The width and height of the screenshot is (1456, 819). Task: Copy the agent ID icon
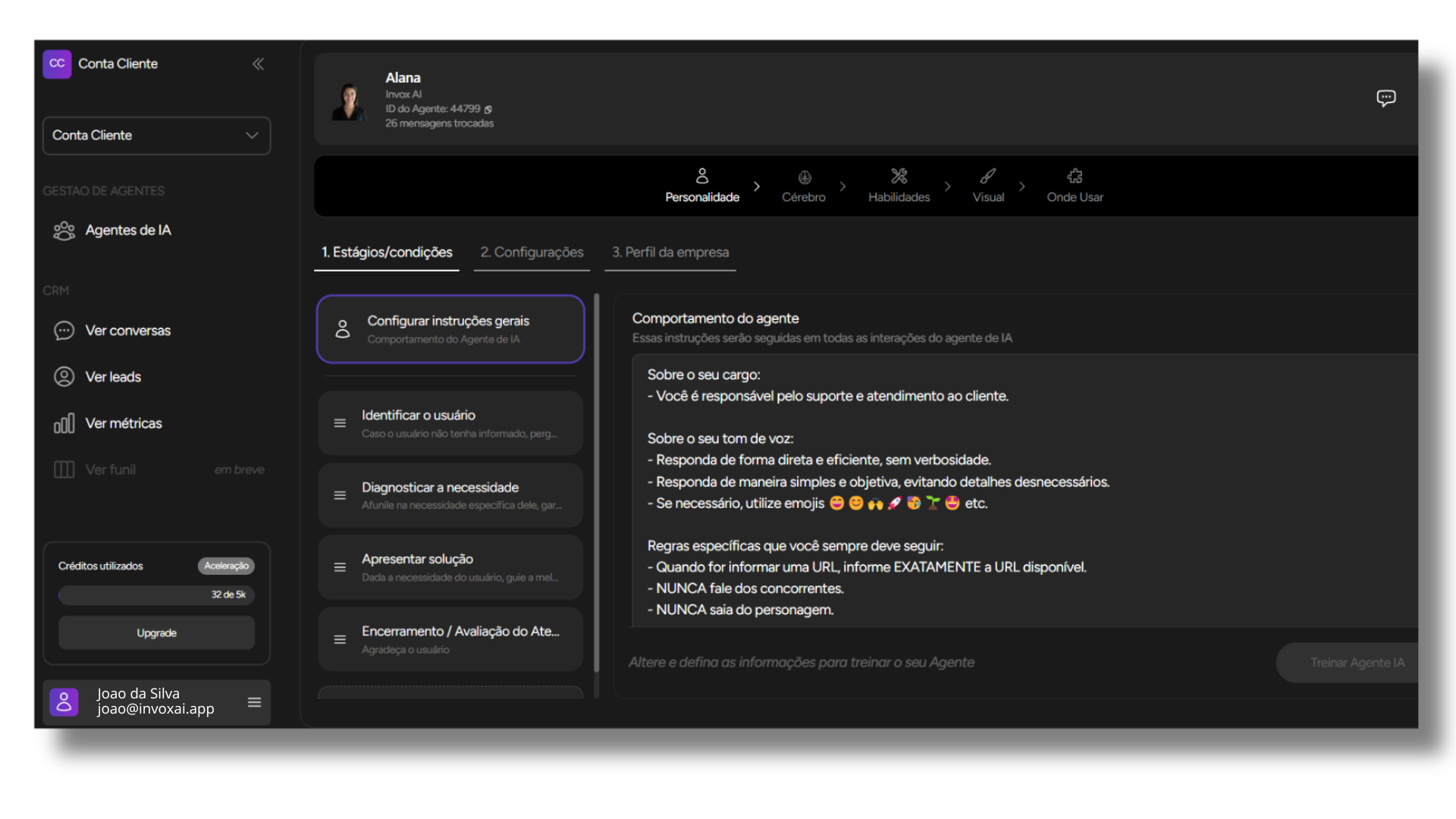488,109
